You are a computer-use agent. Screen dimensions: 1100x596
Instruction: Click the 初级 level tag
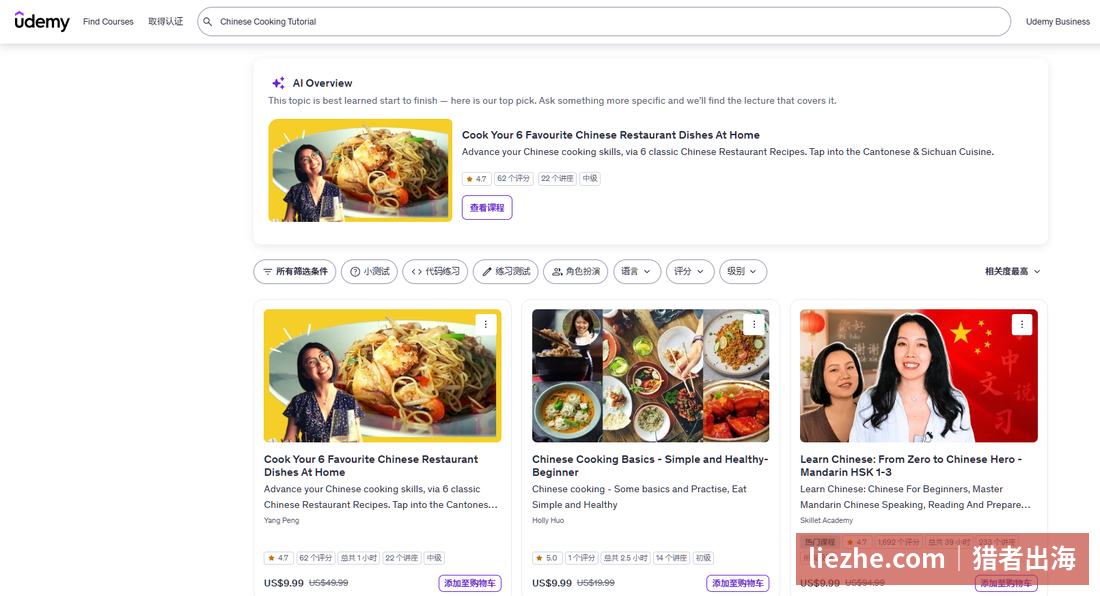pyautogui.click(x=704, y=558)
